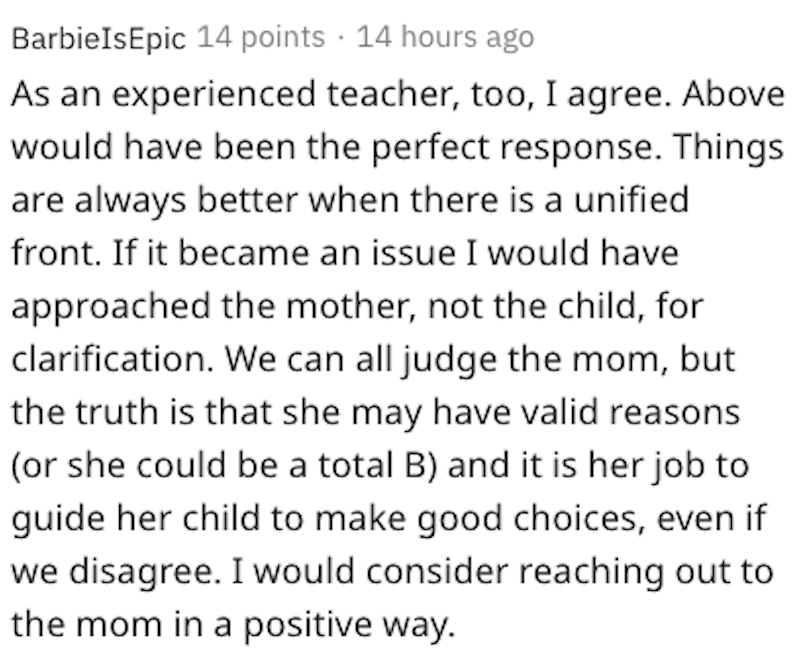The height and width of the screenshot is (661, 800).
Task: Click the phrase "positive way." in the last line
Action: [349, 625]
